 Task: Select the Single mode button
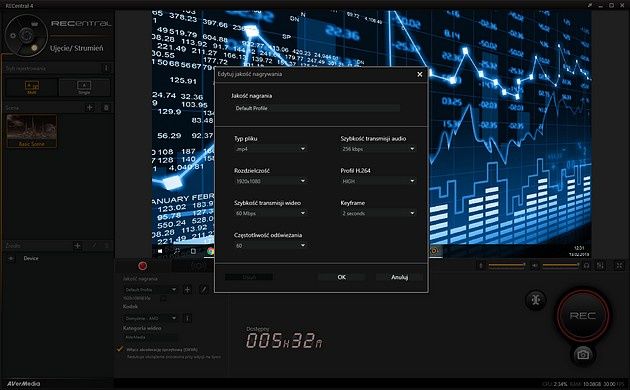(x=84, y=88)
